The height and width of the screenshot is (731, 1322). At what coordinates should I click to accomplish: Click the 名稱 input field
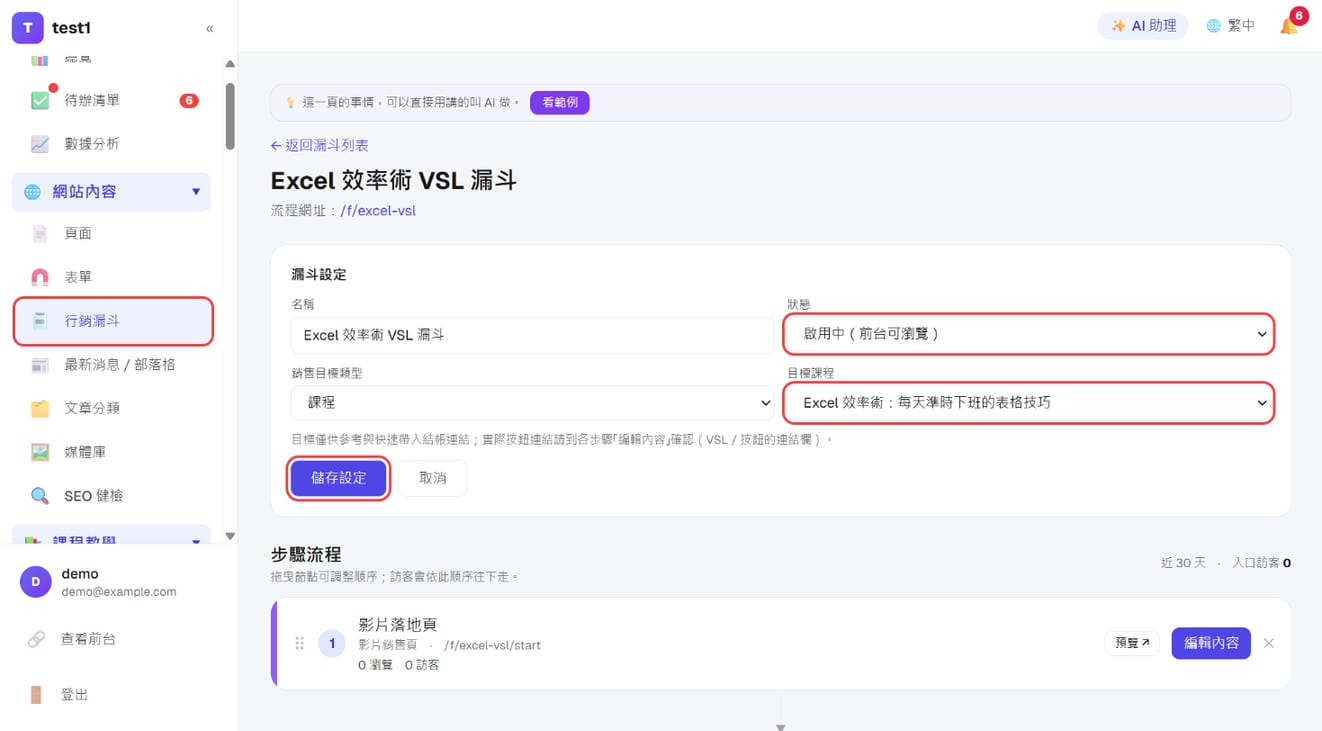(533, 335)
